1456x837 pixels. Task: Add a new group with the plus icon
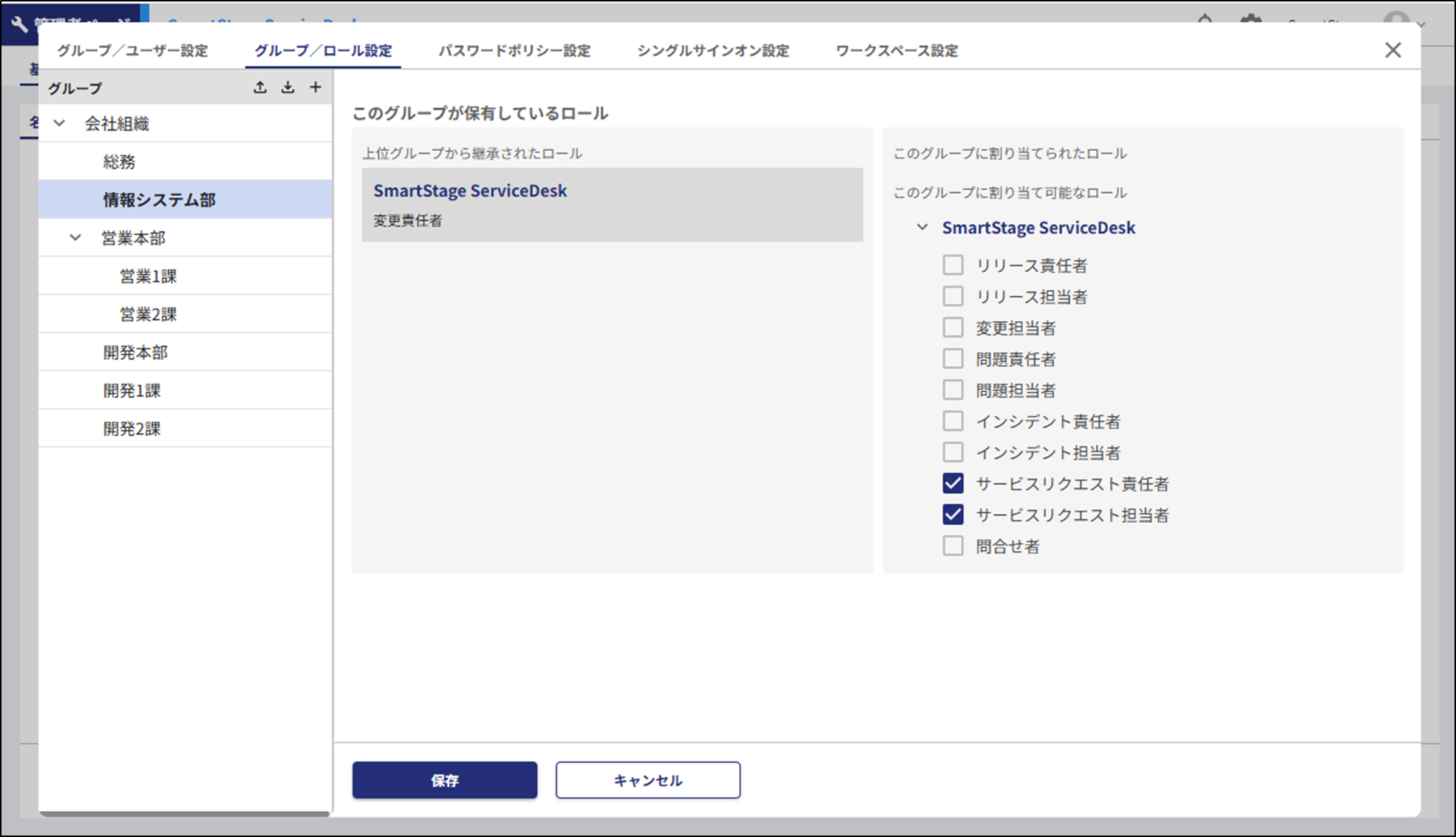point(316,87)
